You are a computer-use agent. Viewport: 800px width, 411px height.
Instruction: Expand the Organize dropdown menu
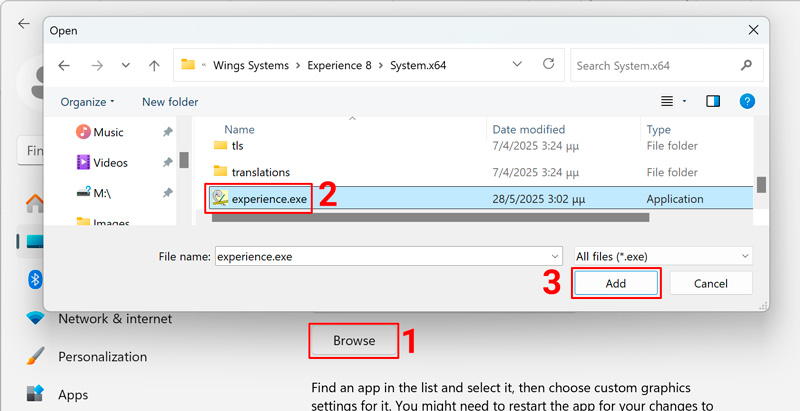(x=88, y=102)
